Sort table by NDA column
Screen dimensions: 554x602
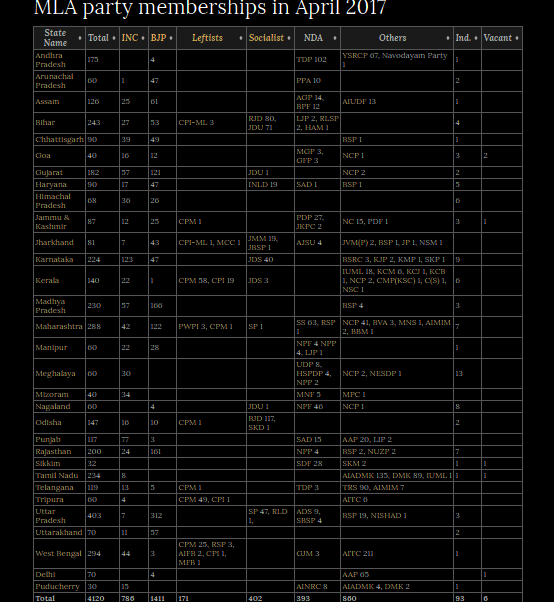click(x=317, y=38)
